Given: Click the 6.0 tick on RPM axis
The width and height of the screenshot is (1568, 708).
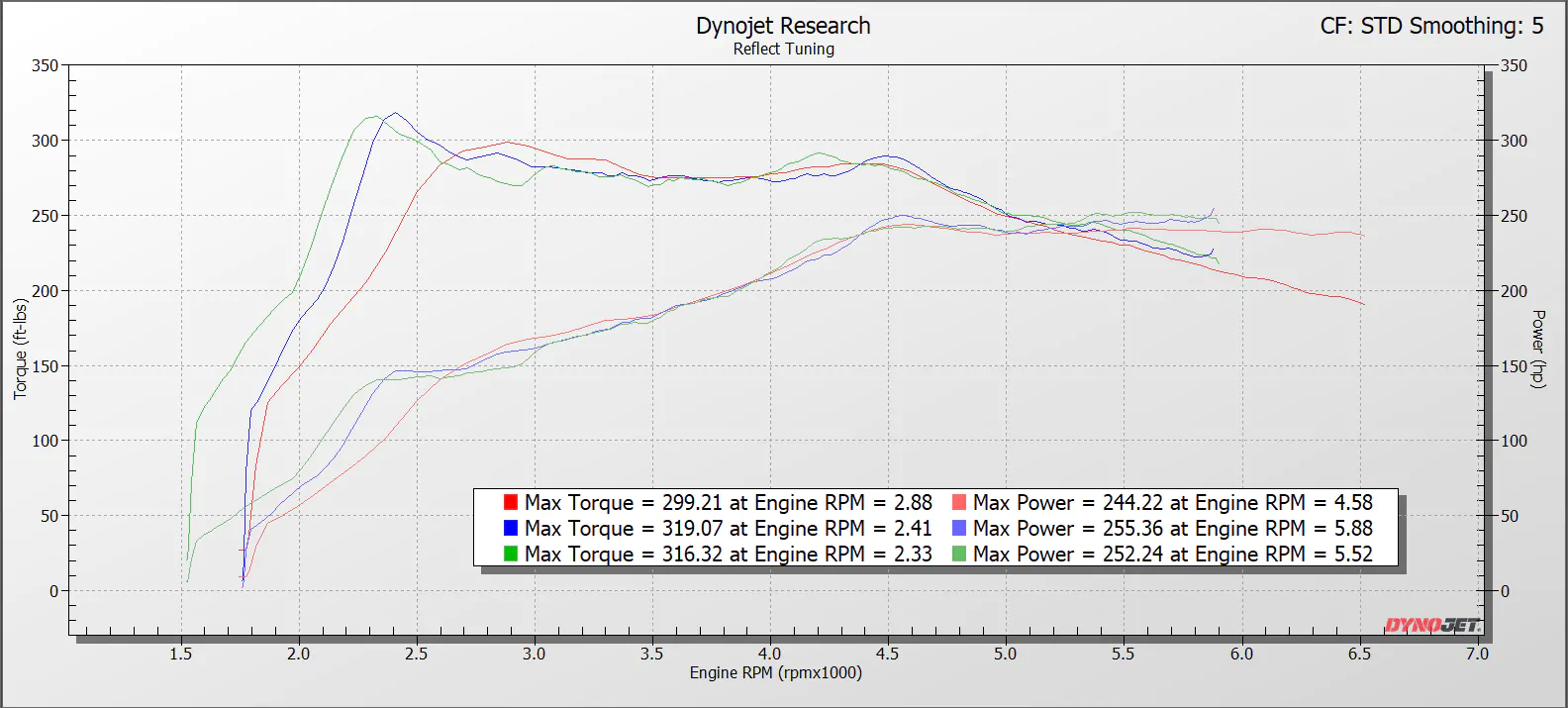Looking at the screenshot, I should click(x=1241, y=654).
